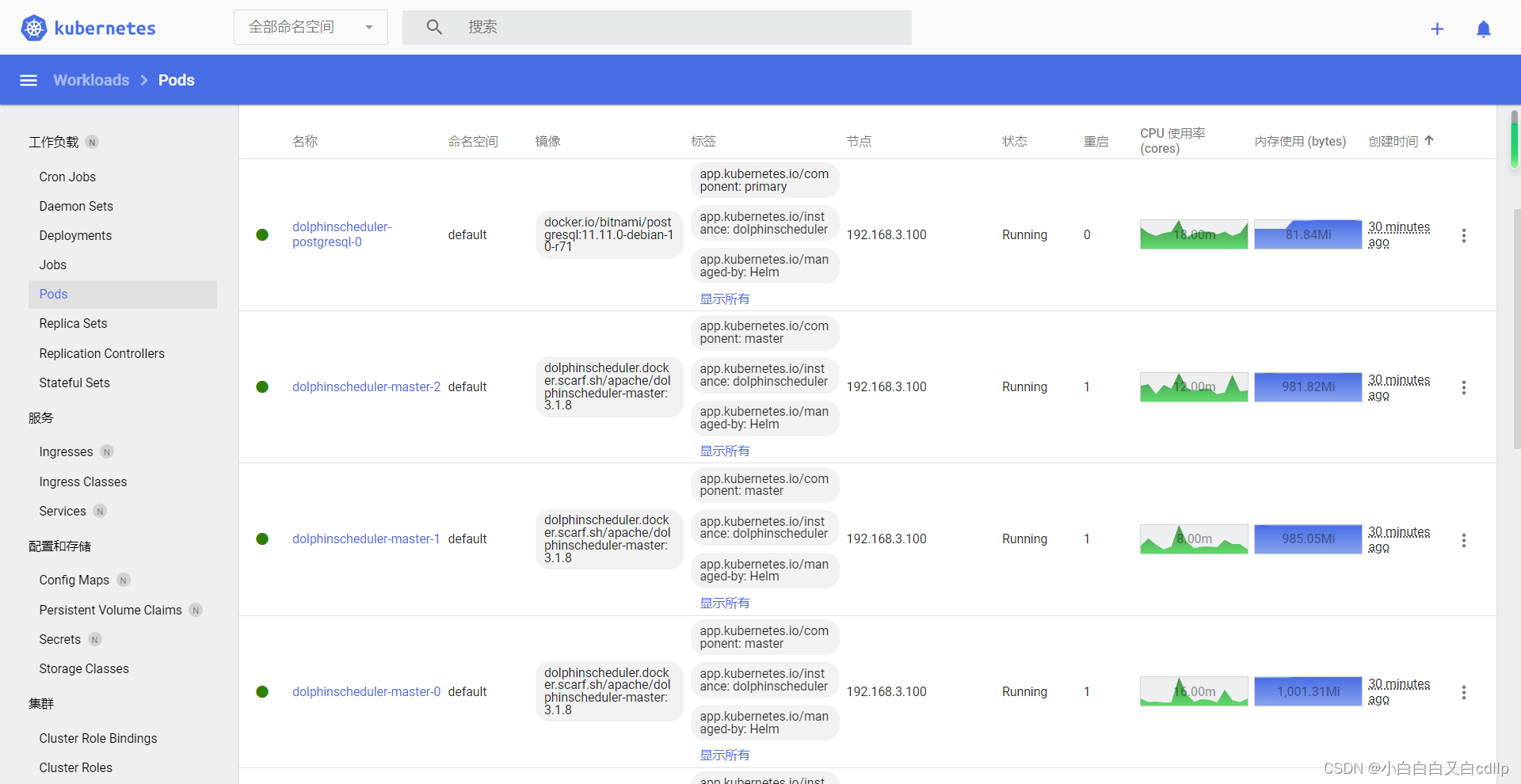This screenshot has width=1521, height=784.
Task: Open the notifications bell
Action: click(x=1484, y=29)
